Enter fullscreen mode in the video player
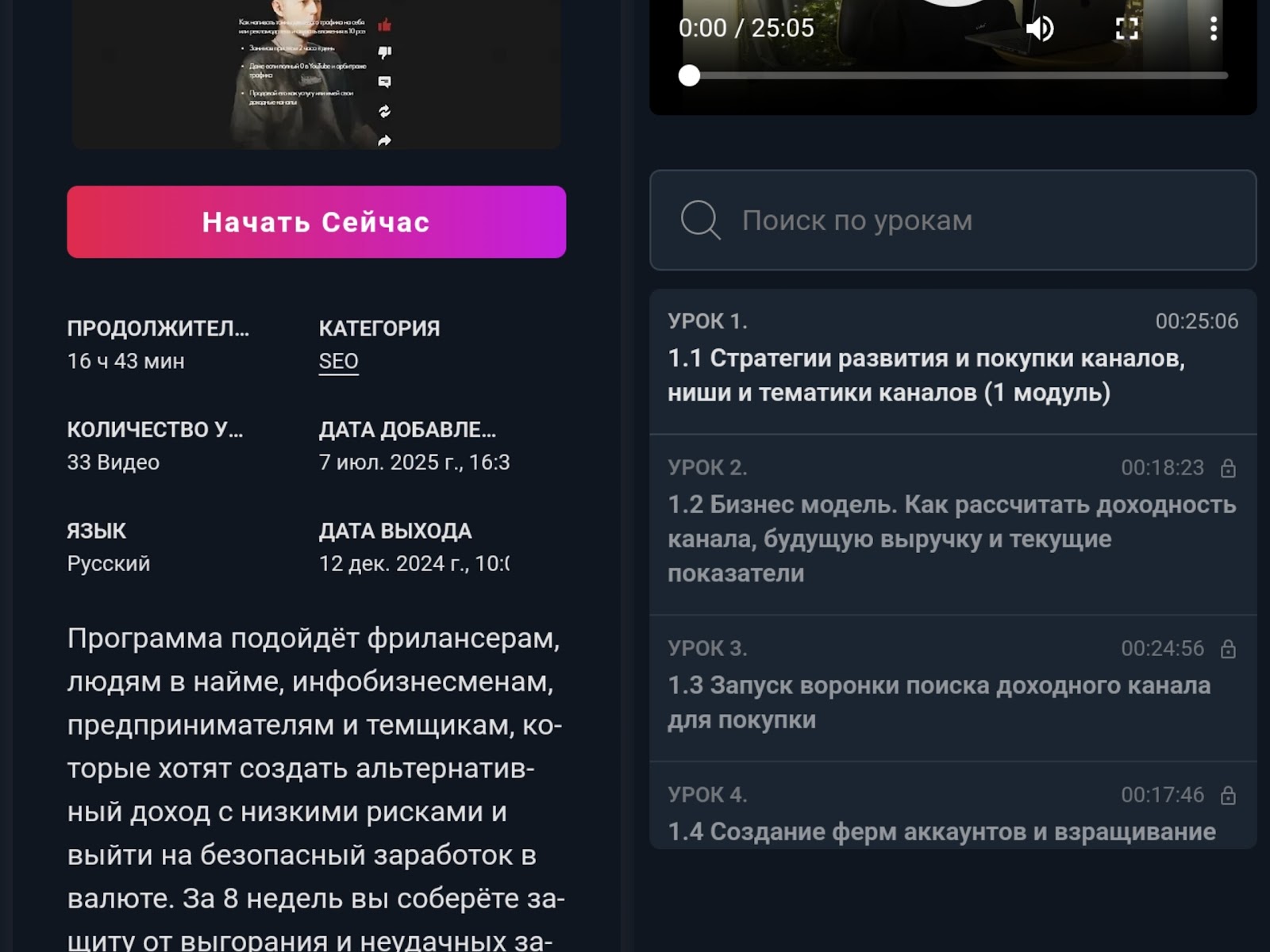The image size is (1270, 952). pyautogui.click(x=1127, y=29)
